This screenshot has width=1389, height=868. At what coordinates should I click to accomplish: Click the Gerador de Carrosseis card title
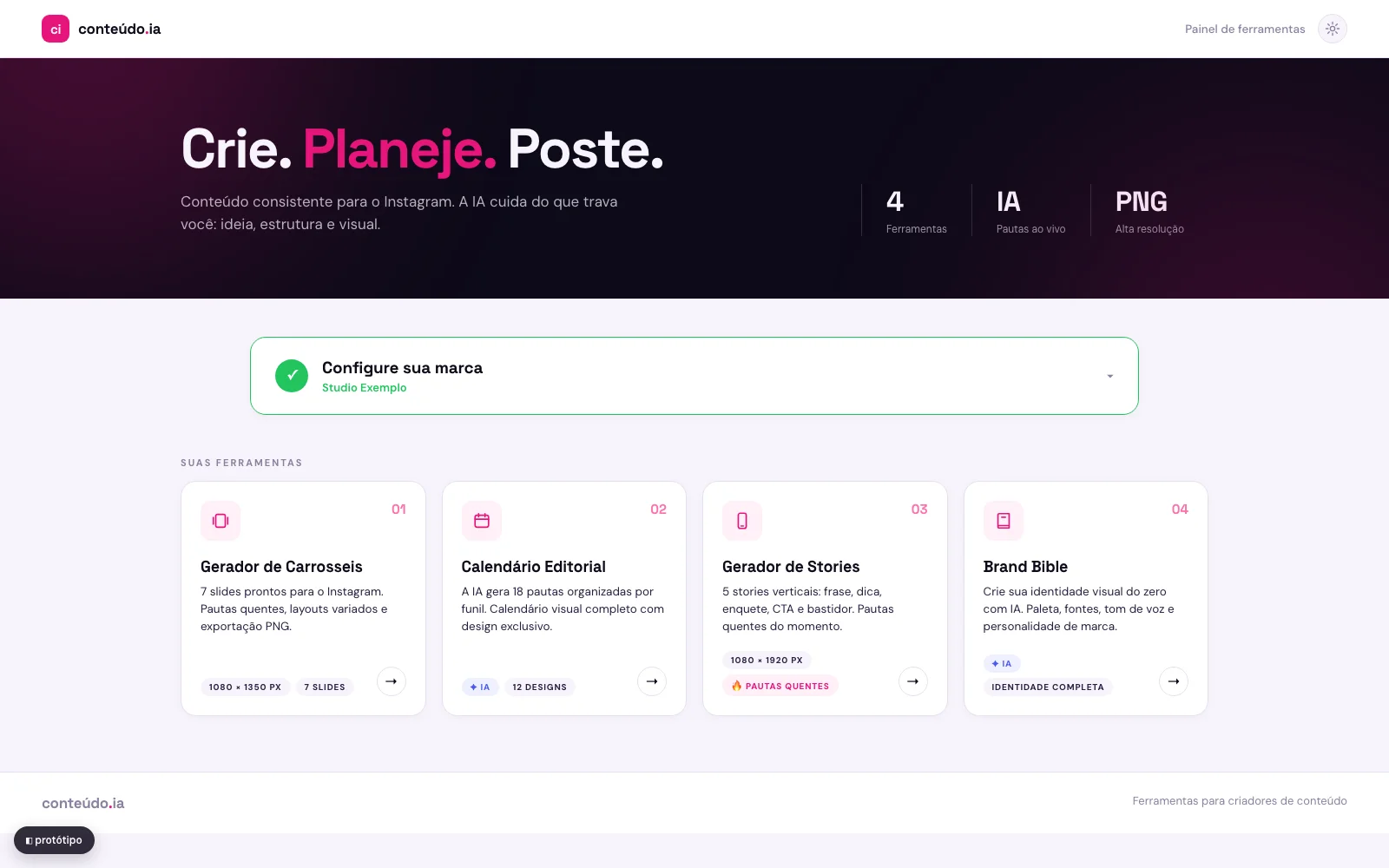tap(281, 567)
